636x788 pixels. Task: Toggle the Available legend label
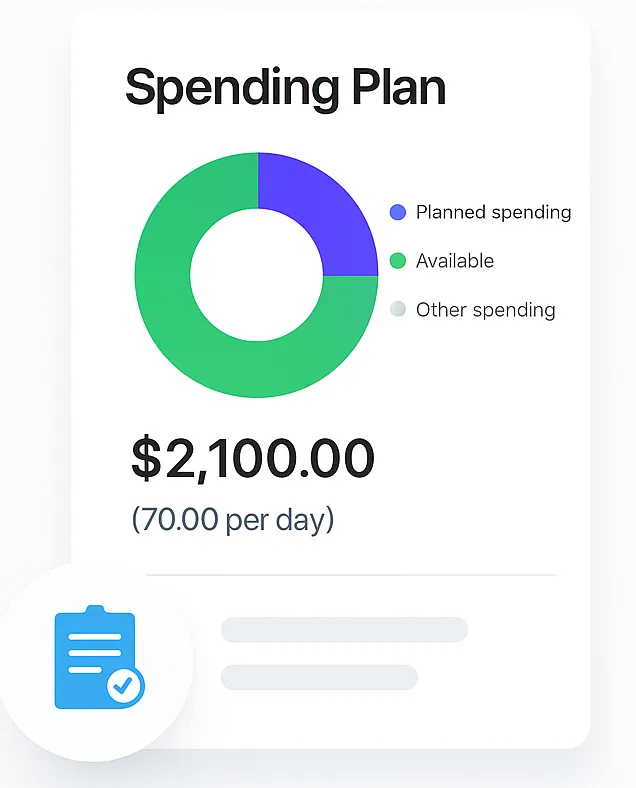(x=455, y=261)
